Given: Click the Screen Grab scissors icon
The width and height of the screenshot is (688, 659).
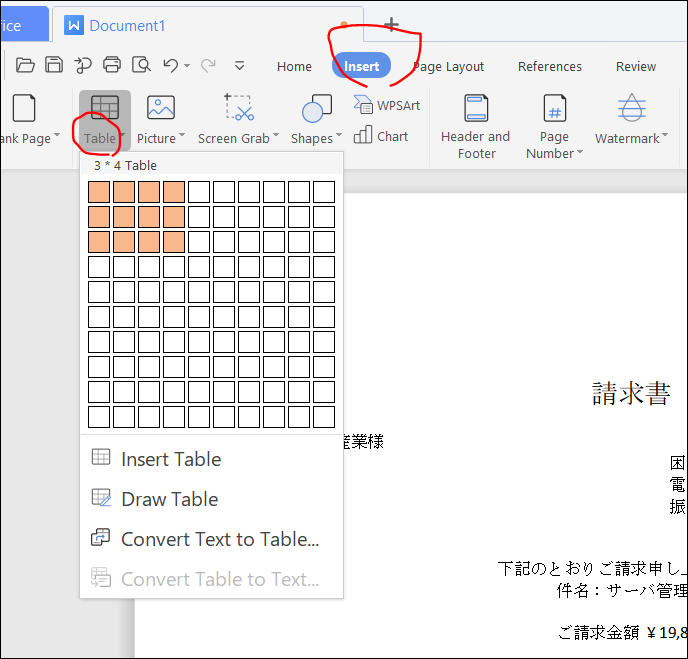Looking at the screenshot, I should click(x=239, y=107).
